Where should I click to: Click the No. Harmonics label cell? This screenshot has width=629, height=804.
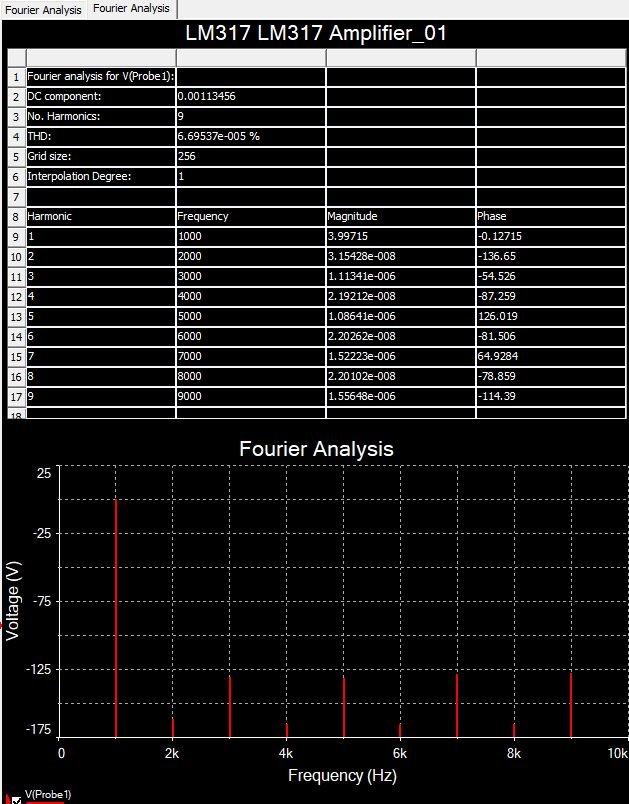coord(100,116)
